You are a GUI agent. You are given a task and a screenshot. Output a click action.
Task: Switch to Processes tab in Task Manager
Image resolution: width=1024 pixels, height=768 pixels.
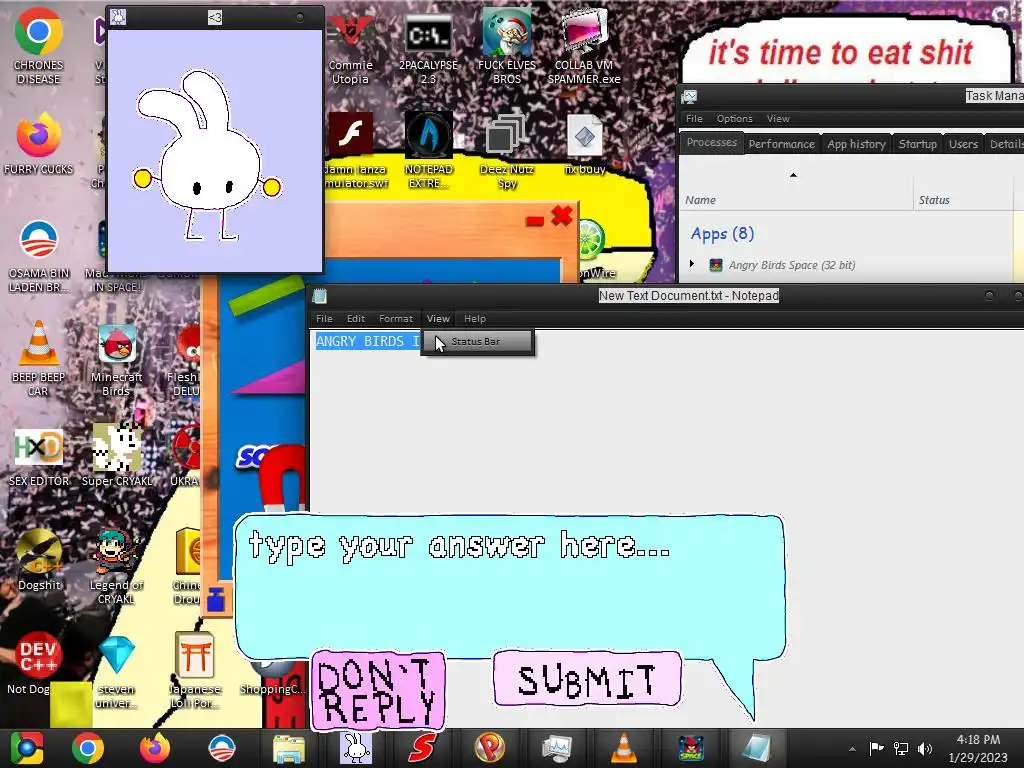(x=711, y=143)
